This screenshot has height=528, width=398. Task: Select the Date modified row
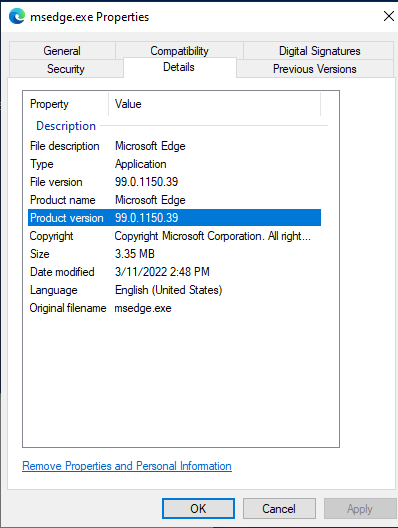[174, 272]
